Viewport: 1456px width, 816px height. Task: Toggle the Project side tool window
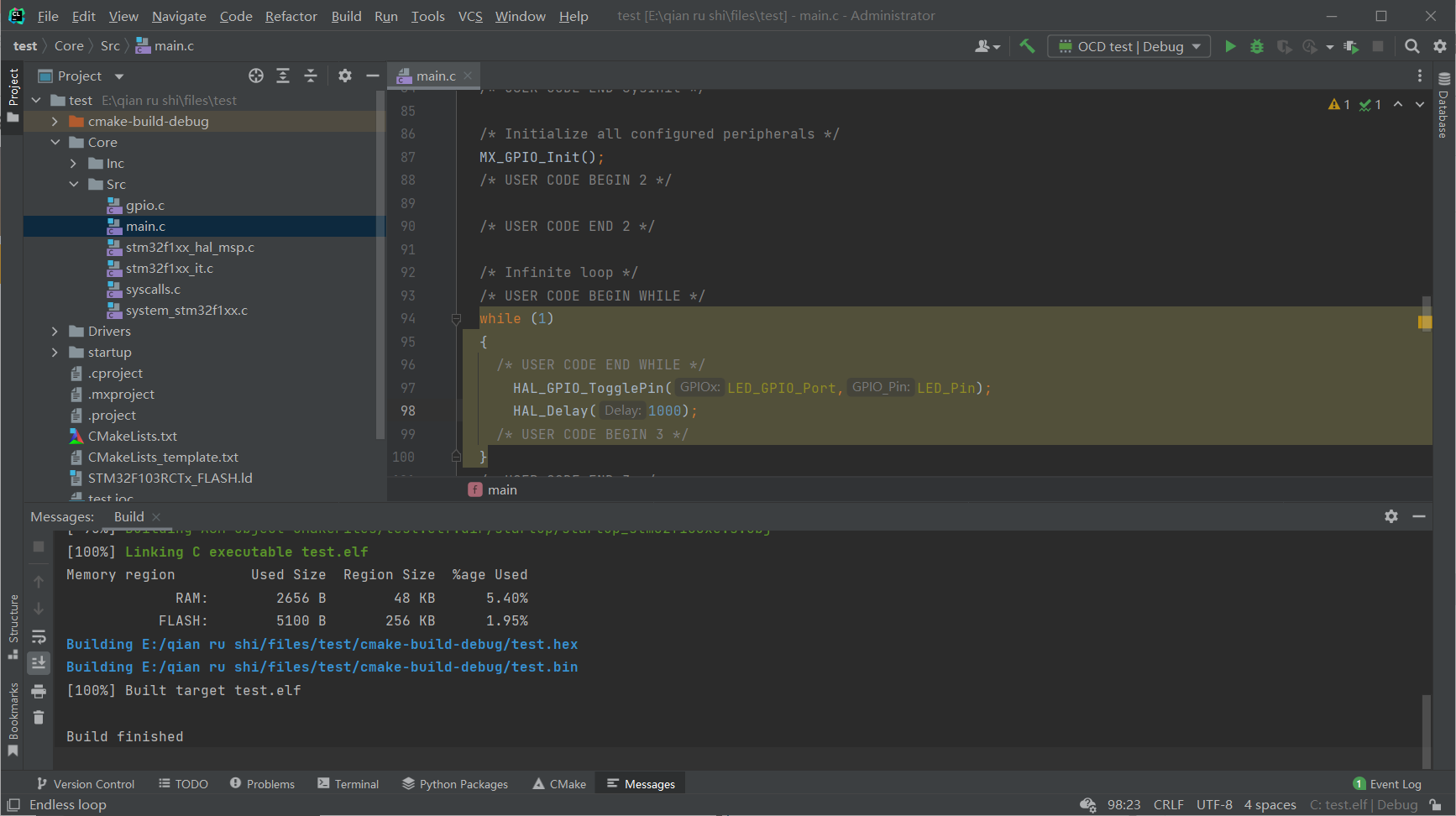(x=13, y=95)
